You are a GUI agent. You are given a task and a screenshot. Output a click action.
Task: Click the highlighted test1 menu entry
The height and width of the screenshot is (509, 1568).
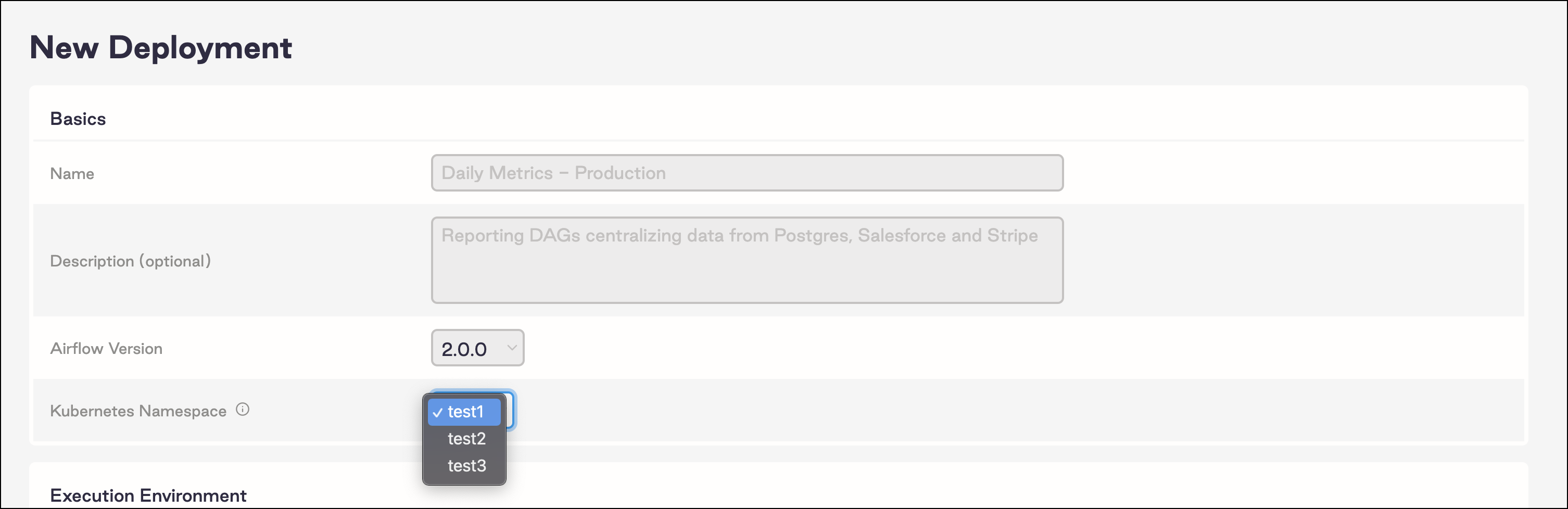coord(465,412)
